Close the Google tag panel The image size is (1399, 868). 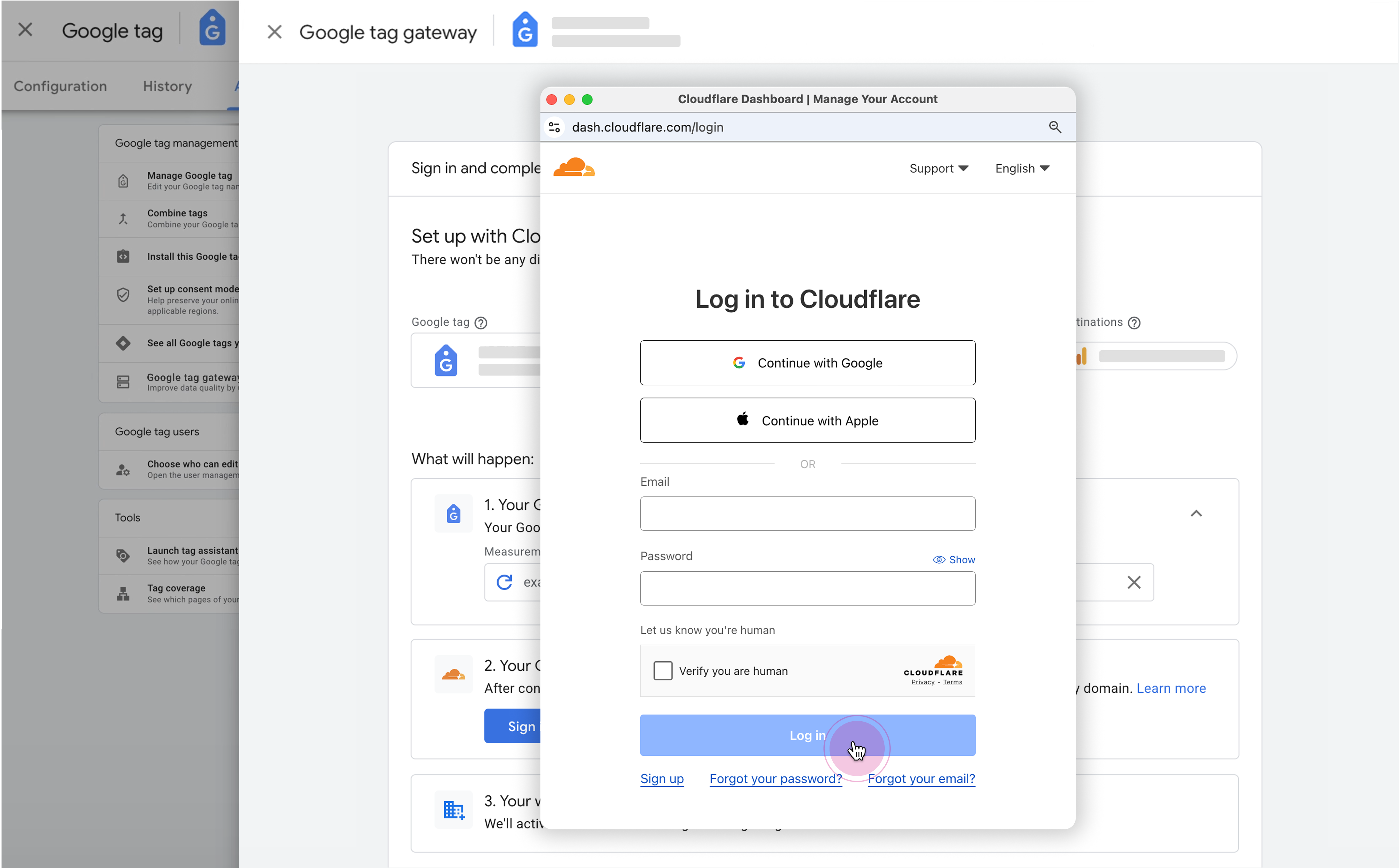tap(25, 29)
